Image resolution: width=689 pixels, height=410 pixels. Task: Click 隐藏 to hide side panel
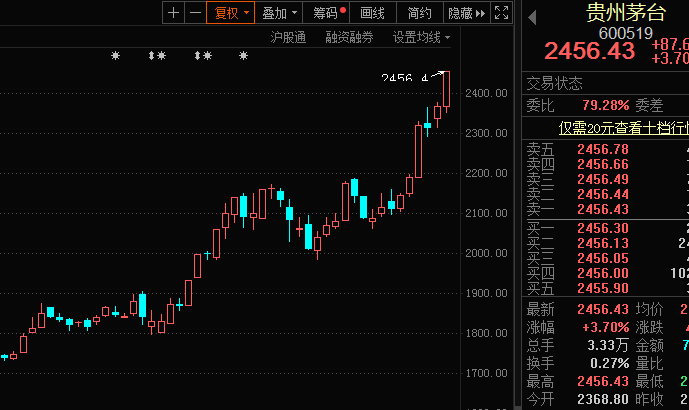pos(466,13)
